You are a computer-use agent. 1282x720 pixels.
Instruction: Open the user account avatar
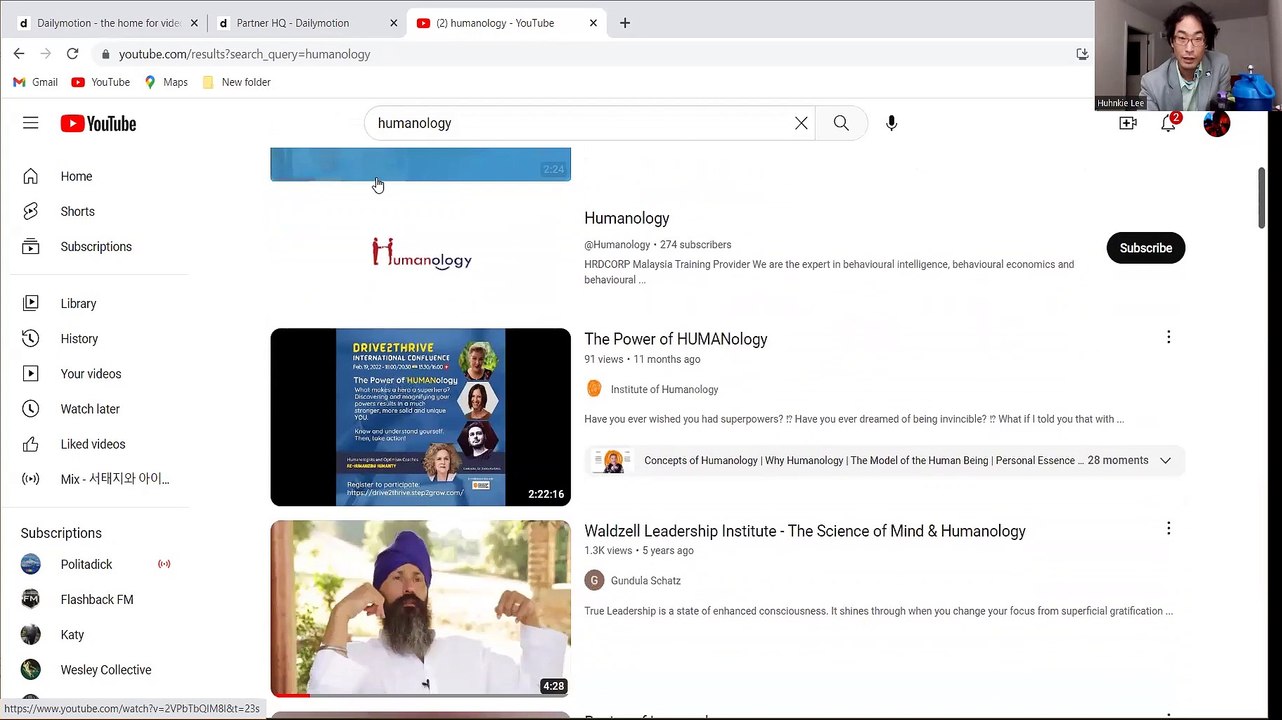pyautogui.click(x=1216, y=124)
